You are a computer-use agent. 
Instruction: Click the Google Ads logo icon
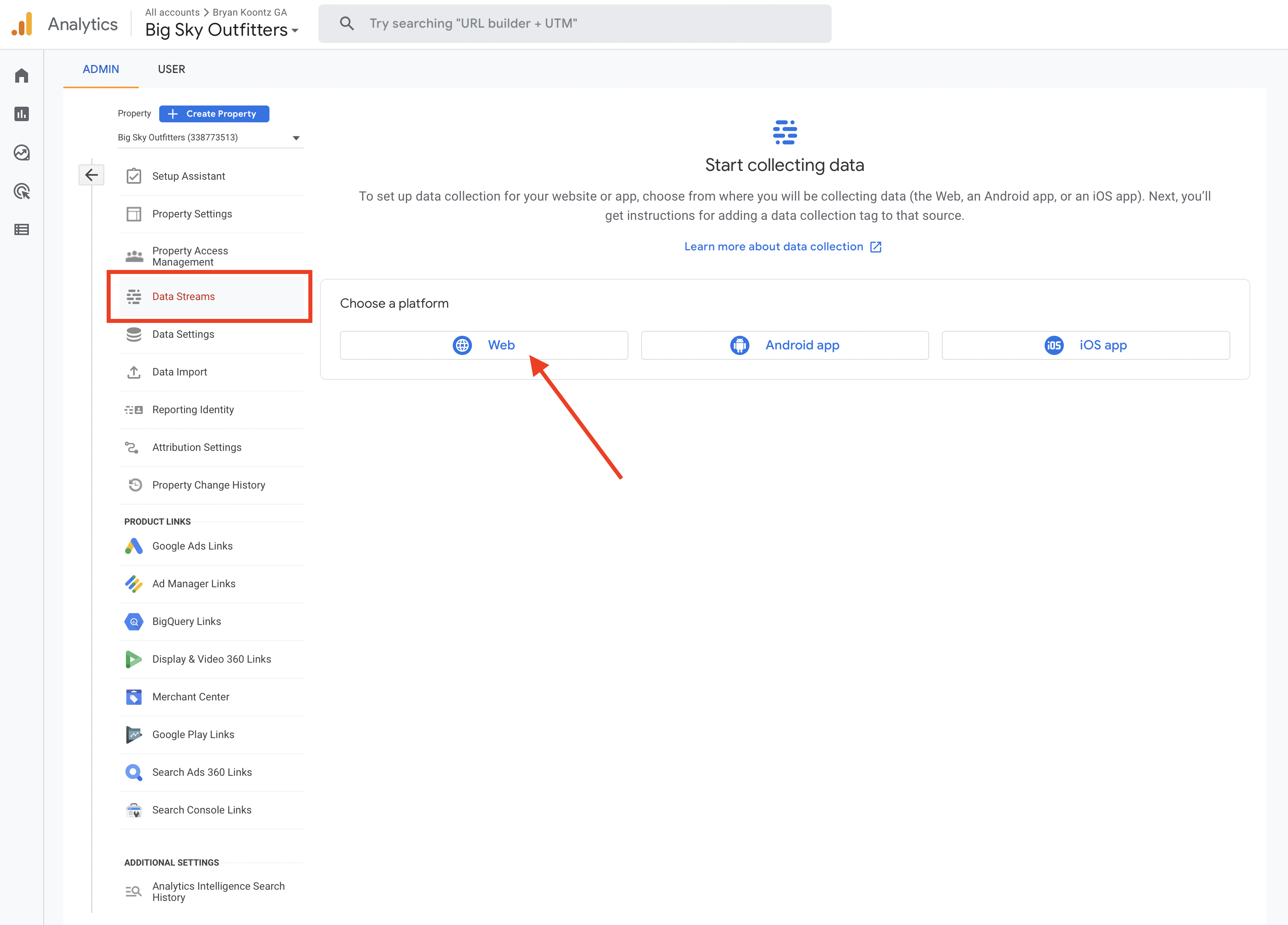tap(134, 546)
